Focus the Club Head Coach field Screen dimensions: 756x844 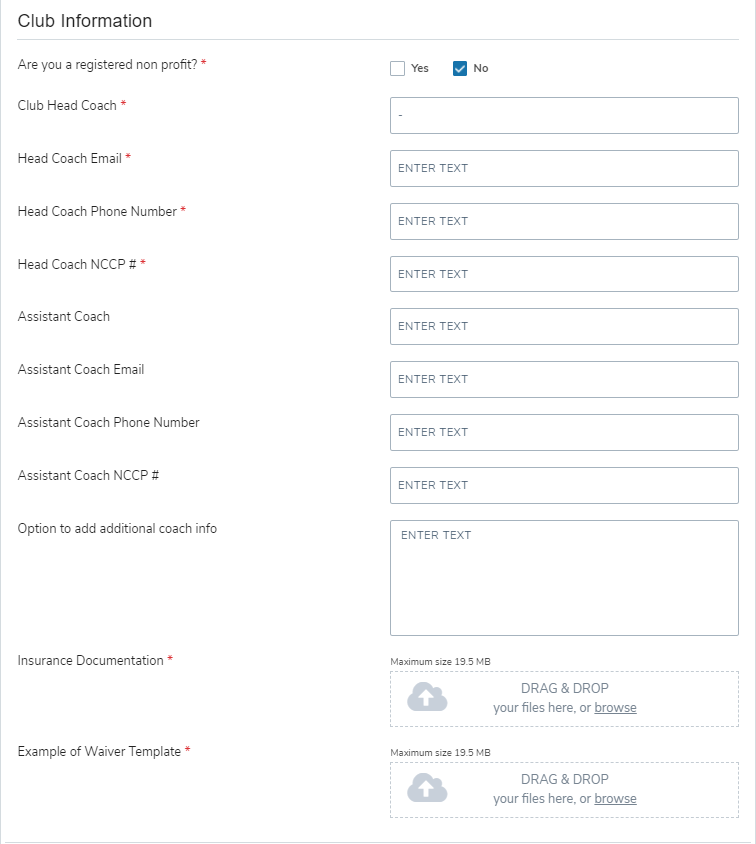pyautogui.click(x=564, y=116)
